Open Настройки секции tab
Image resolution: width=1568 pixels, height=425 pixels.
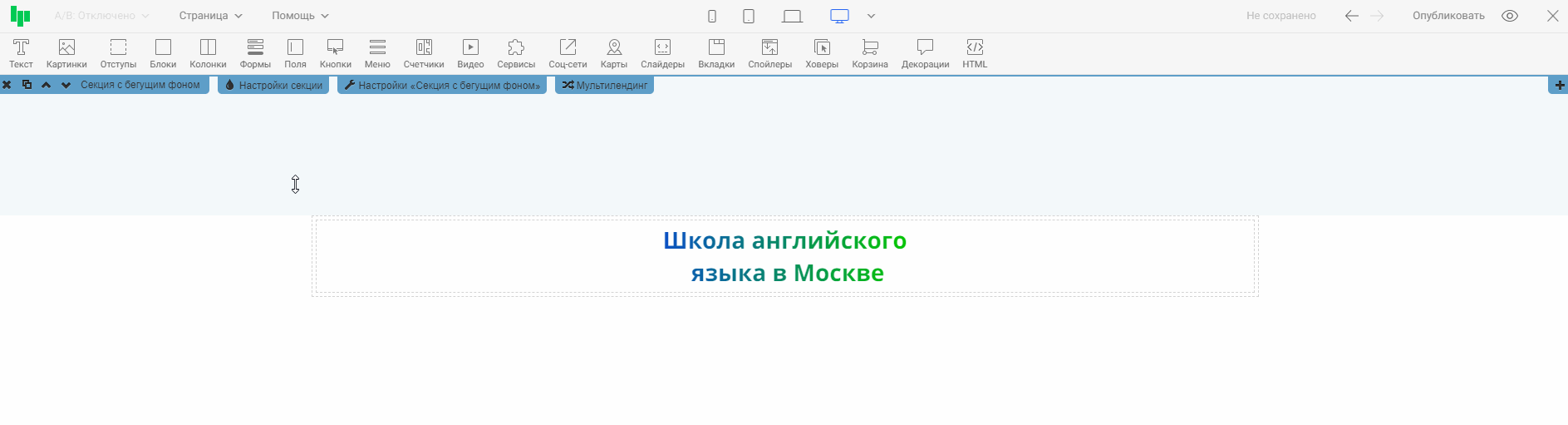point(273,85)
